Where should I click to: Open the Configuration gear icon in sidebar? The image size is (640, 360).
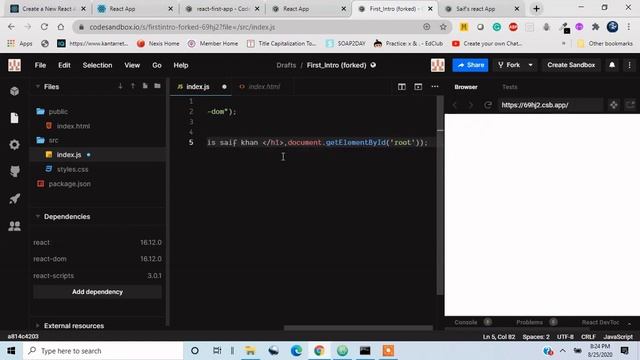14,144
